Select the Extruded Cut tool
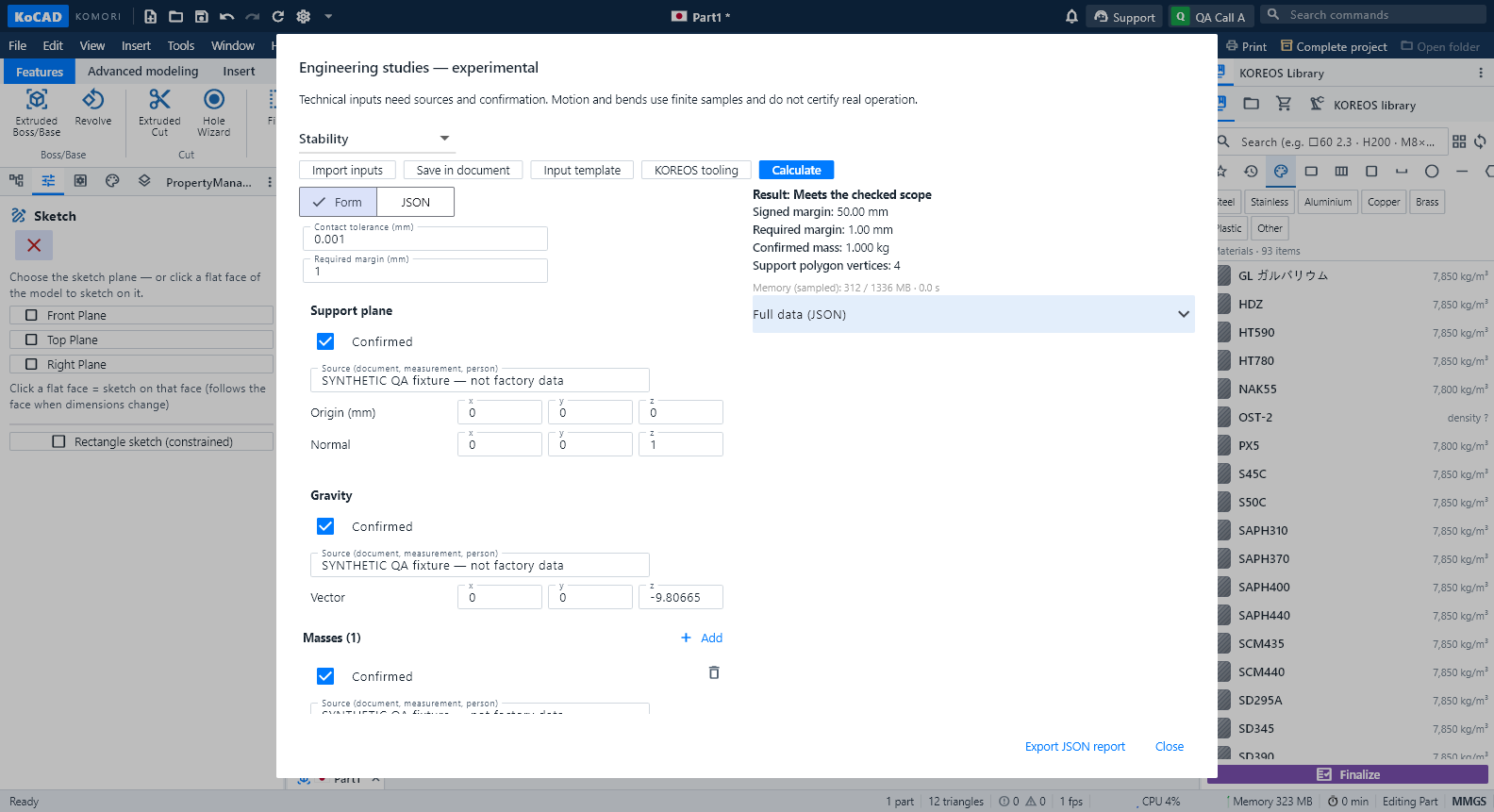The image size is (1494, 812). coord(159,112)
